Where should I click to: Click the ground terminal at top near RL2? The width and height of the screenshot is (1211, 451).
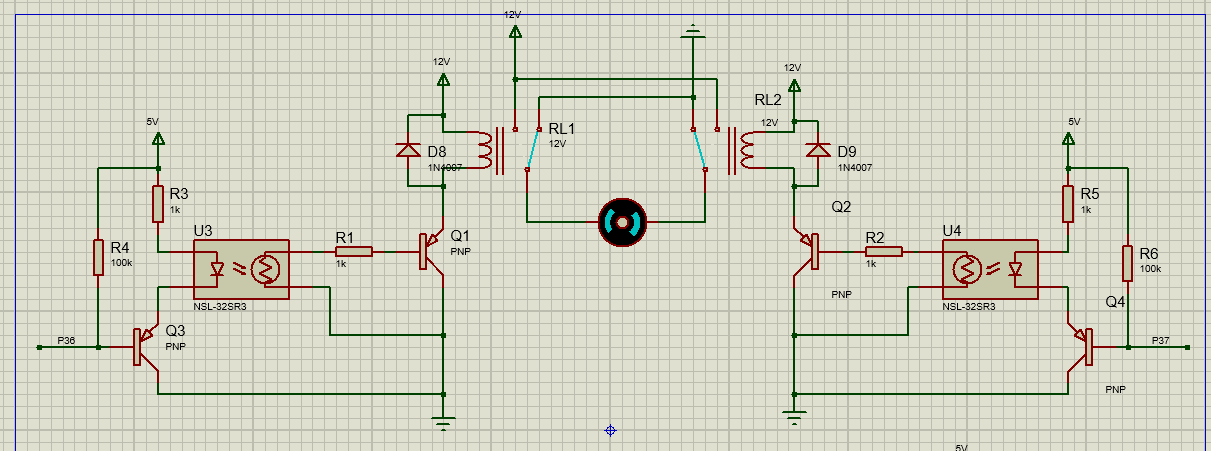693,33
